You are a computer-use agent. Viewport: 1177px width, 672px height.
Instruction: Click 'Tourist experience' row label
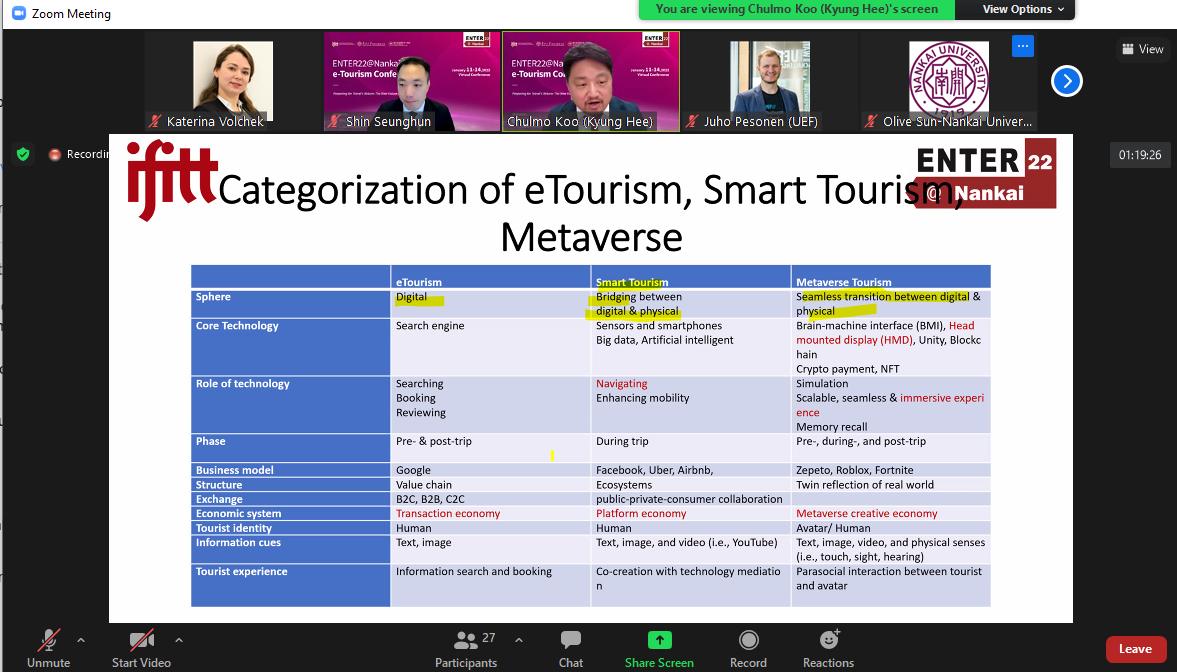tap(242, 571)
